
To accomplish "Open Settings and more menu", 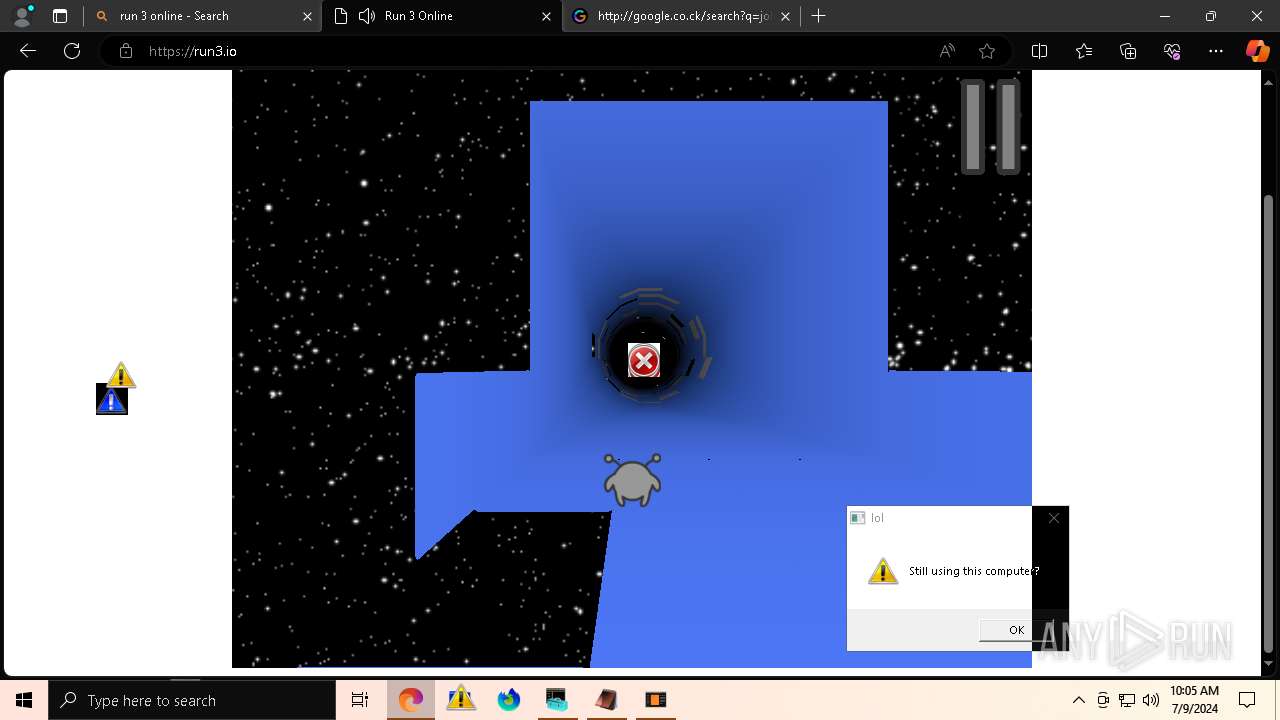I will click(1216, 51).
